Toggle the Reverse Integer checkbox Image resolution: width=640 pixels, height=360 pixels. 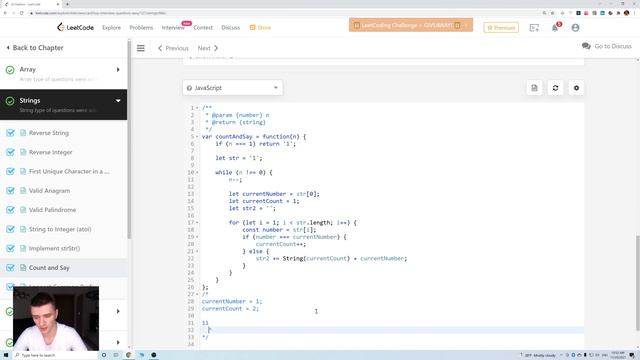point(10,152)
